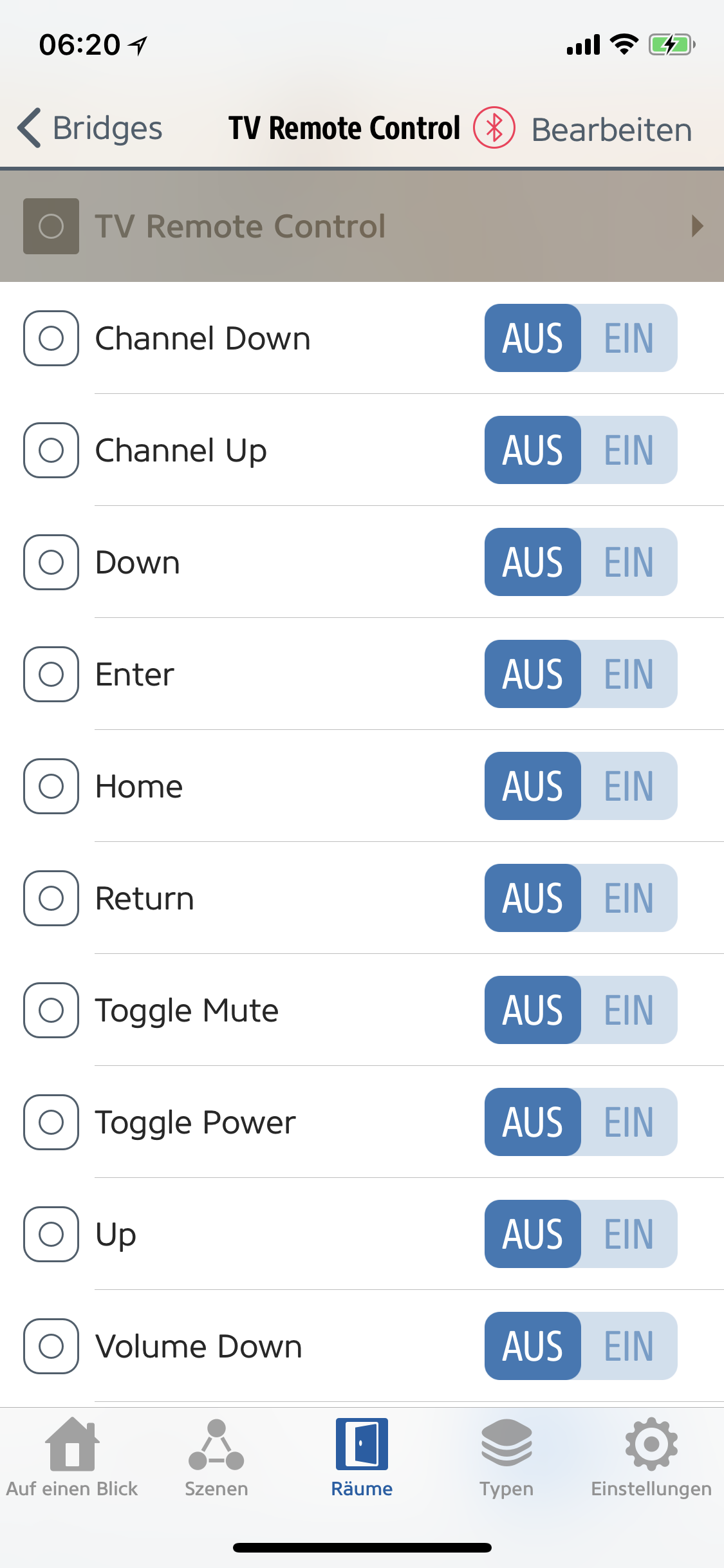Viewport: 724px width, 1568px height.
Task: Tap the Bluetooth icon in header
Action: 494,127
